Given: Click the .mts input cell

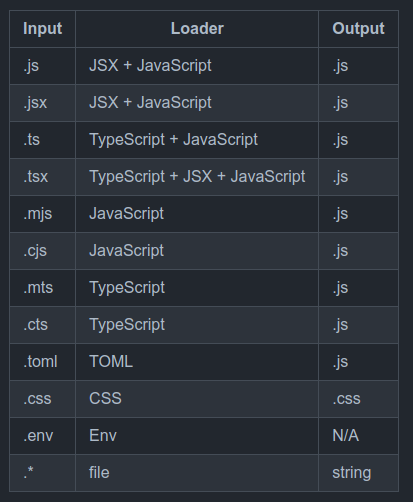Looking at the screenshot, I should (x=43, y=288).
